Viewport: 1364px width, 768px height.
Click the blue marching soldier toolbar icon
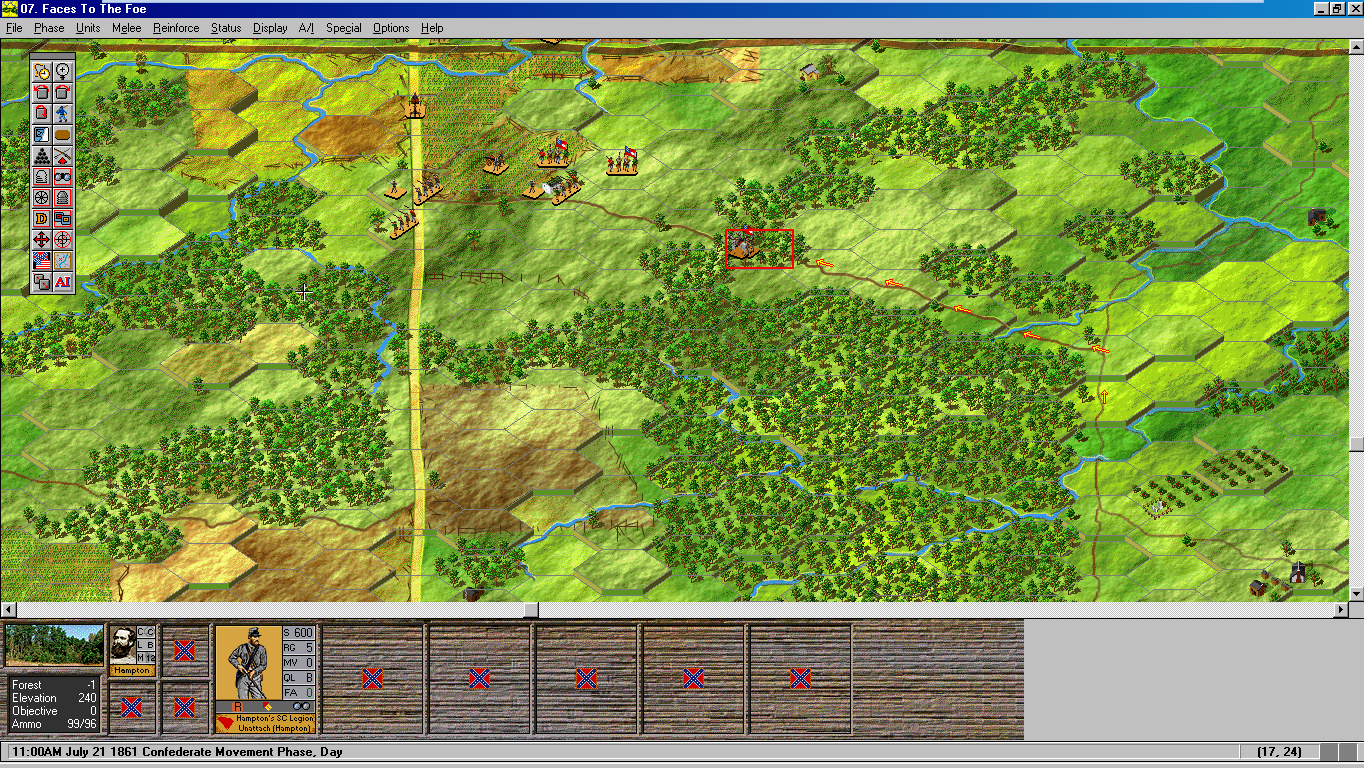[62, 113]
